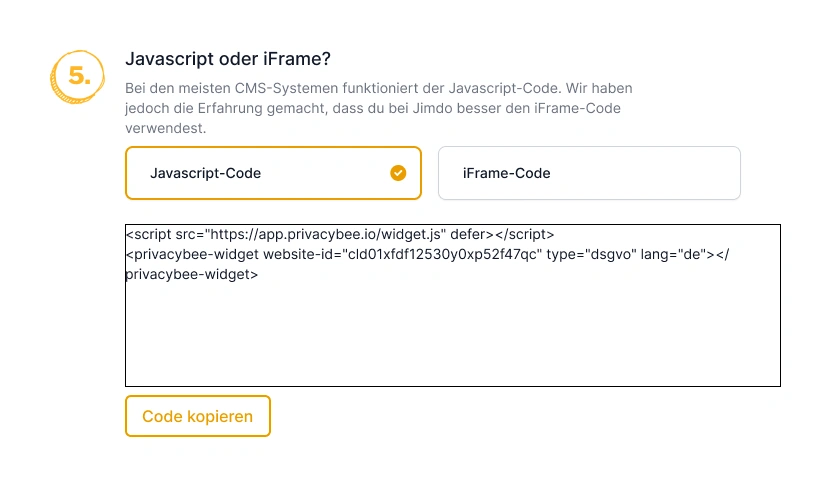The image size is (831, 487).
Task: Click empty space inside the code box
Action: pyautogui.click(x=452, y=340)
